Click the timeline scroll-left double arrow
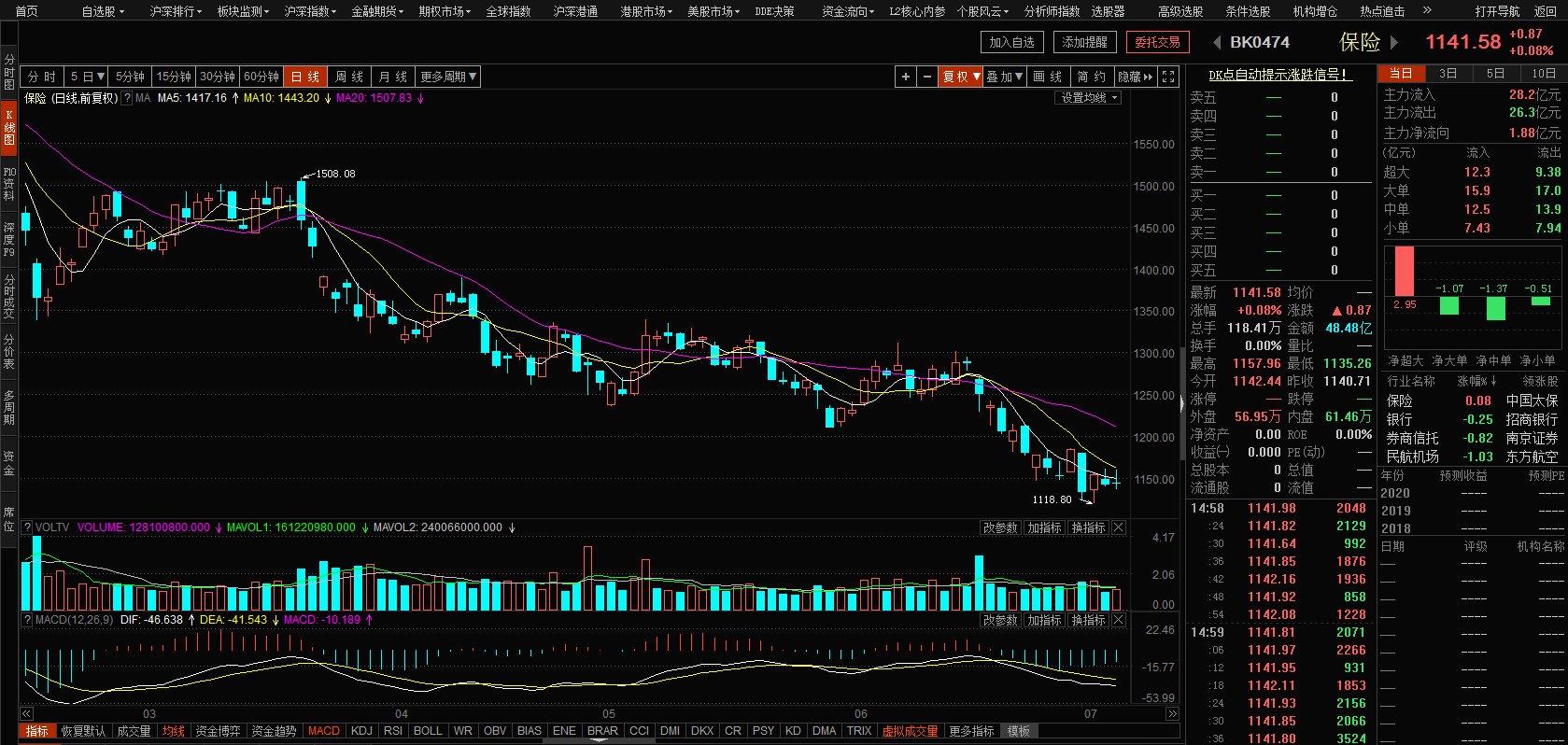Viewport: 1568px width, 745px height. coord(26,713)
